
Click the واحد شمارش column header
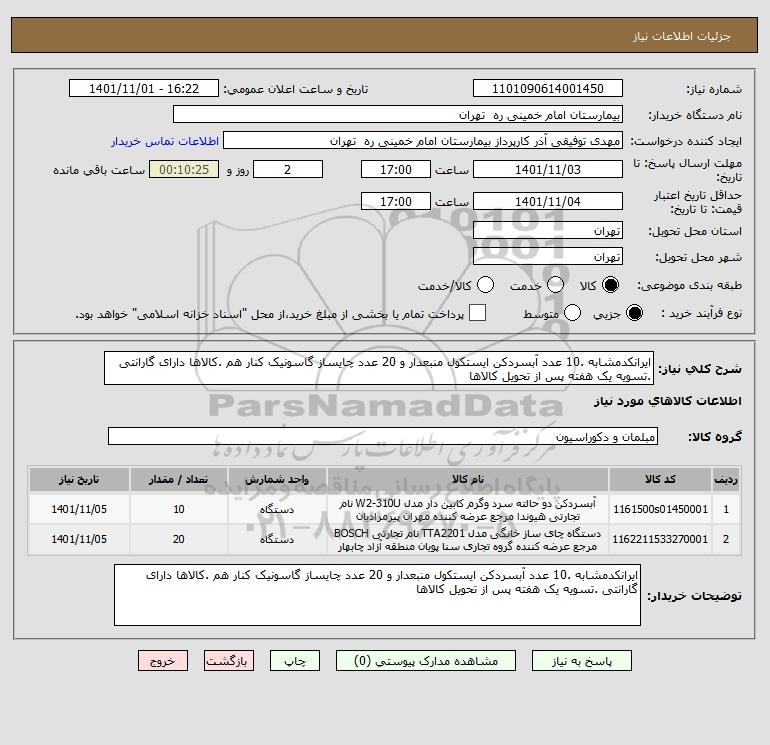[x=277, y=479]
